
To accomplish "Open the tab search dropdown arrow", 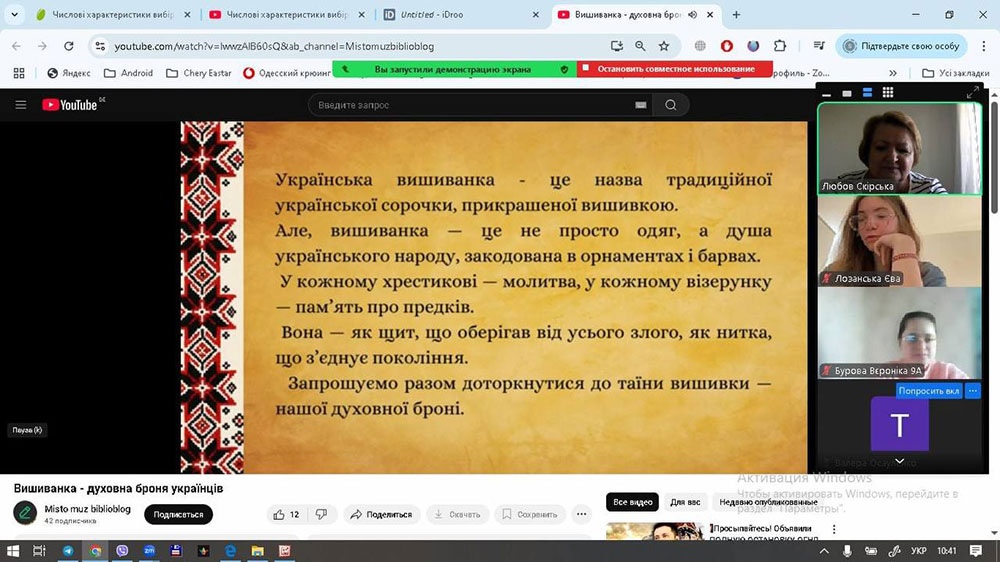I will tap(14, 15).
